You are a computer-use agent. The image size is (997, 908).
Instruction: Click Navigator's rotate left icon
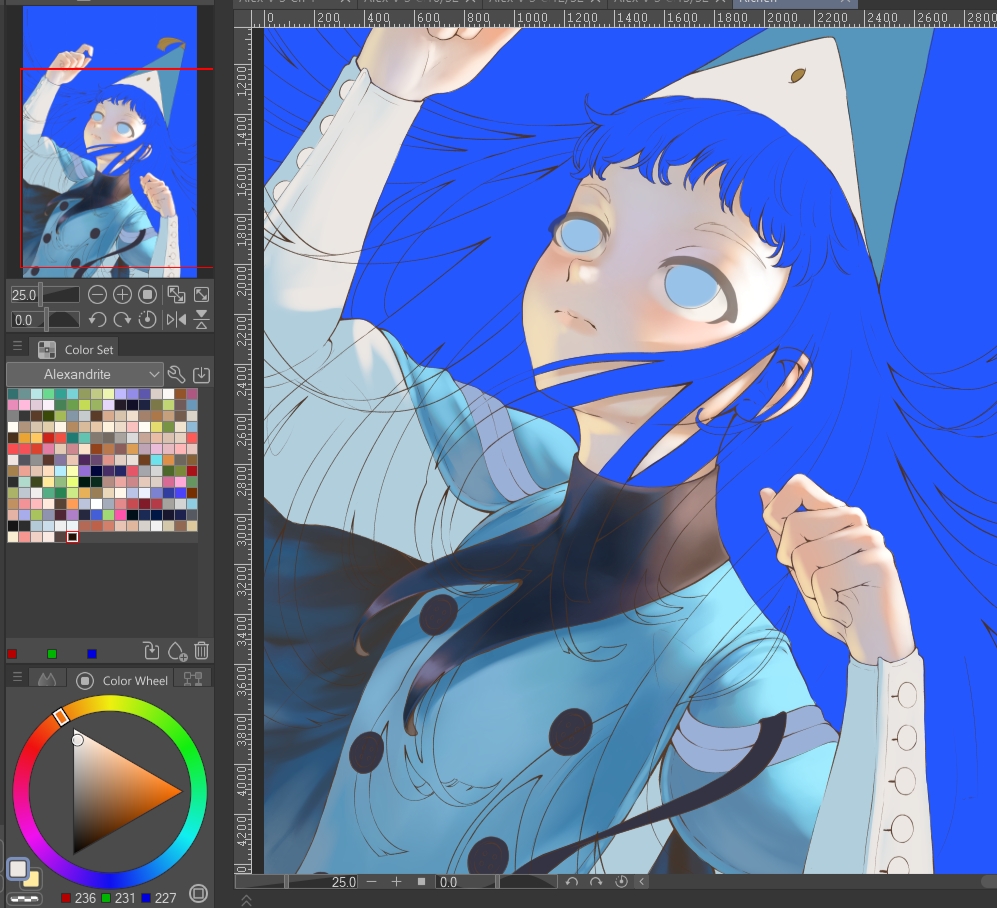pyautogui.click(x=97, y=319)
